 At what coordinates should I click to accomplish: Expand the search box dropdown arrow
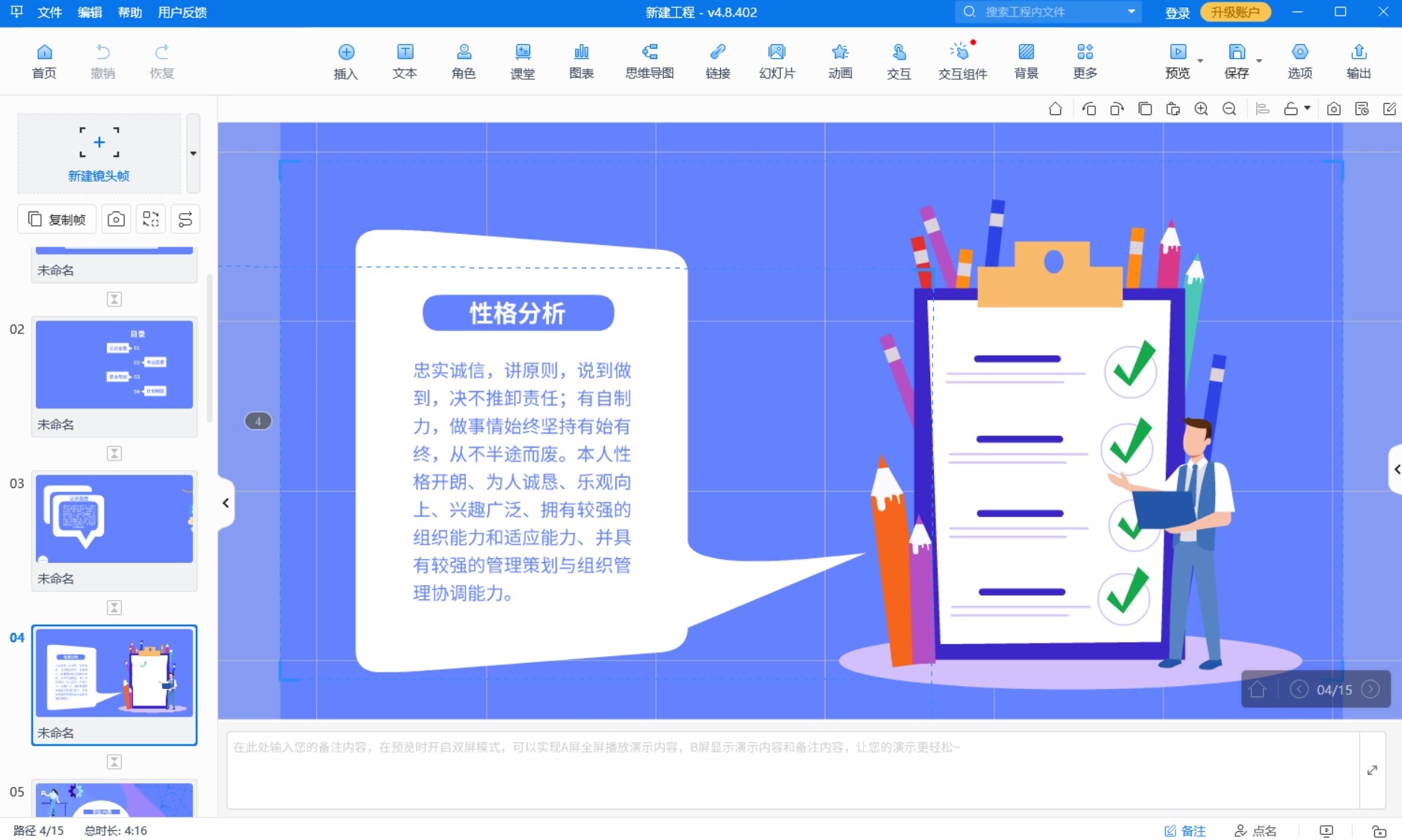(1131, 12)
